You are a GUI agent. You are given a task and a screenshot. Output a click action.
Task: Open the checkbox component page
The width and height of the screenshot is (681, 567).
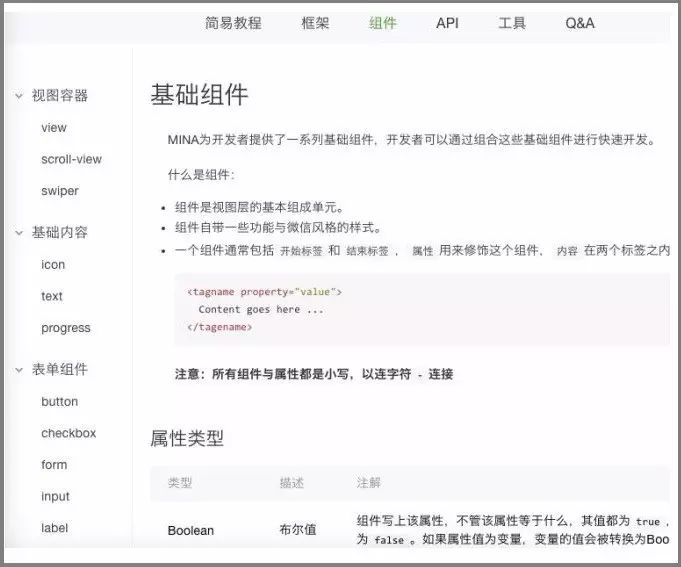69,433
